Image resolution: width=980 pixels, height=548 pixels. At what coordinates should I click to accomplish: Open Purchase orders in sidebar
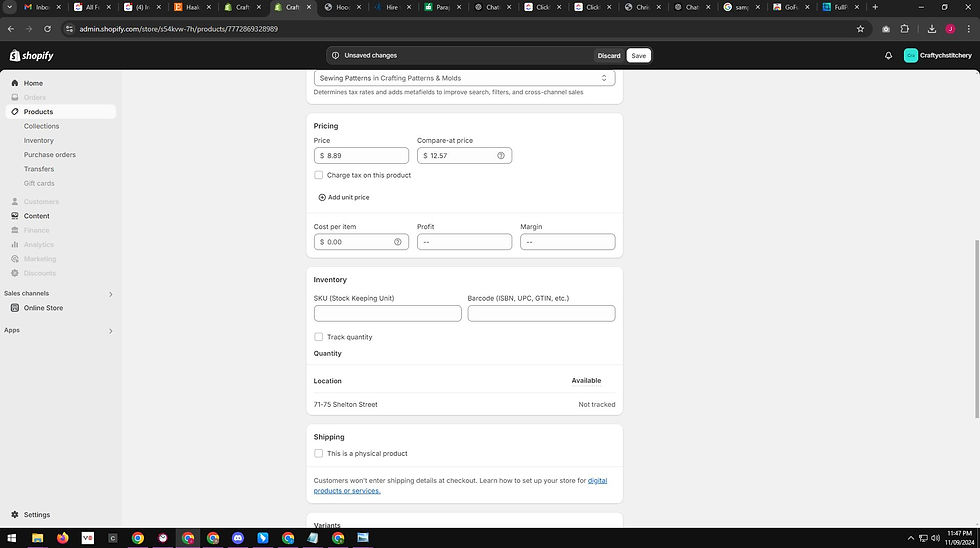[x=50, y=155]
